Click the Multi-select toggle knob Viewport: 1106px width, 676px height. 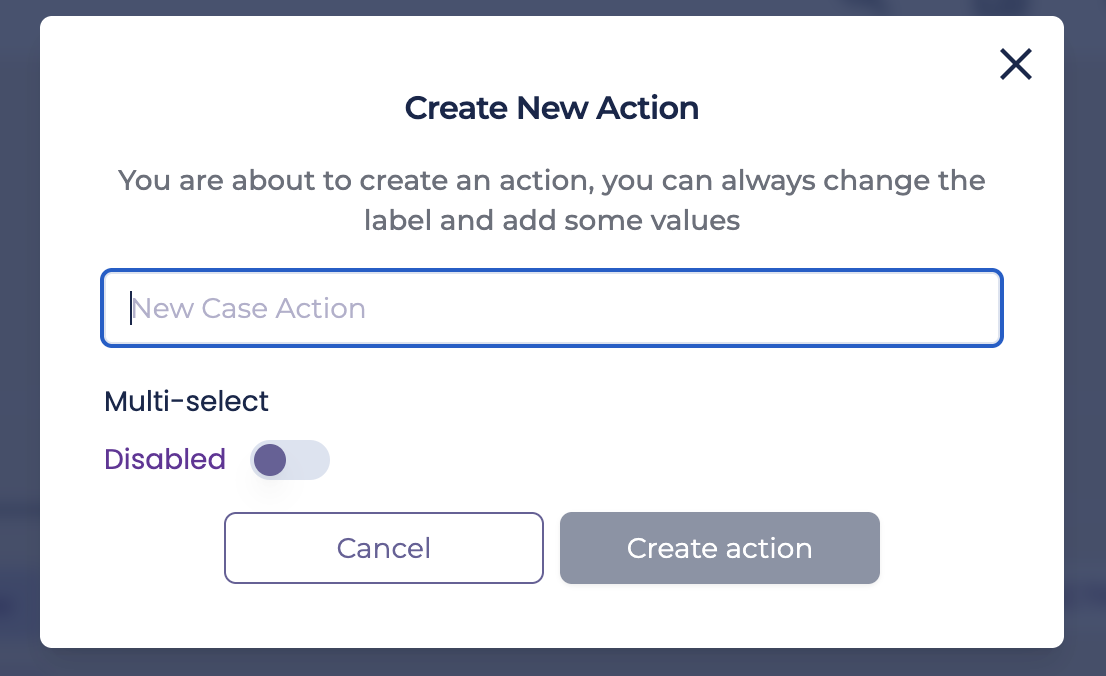(270, 460)
